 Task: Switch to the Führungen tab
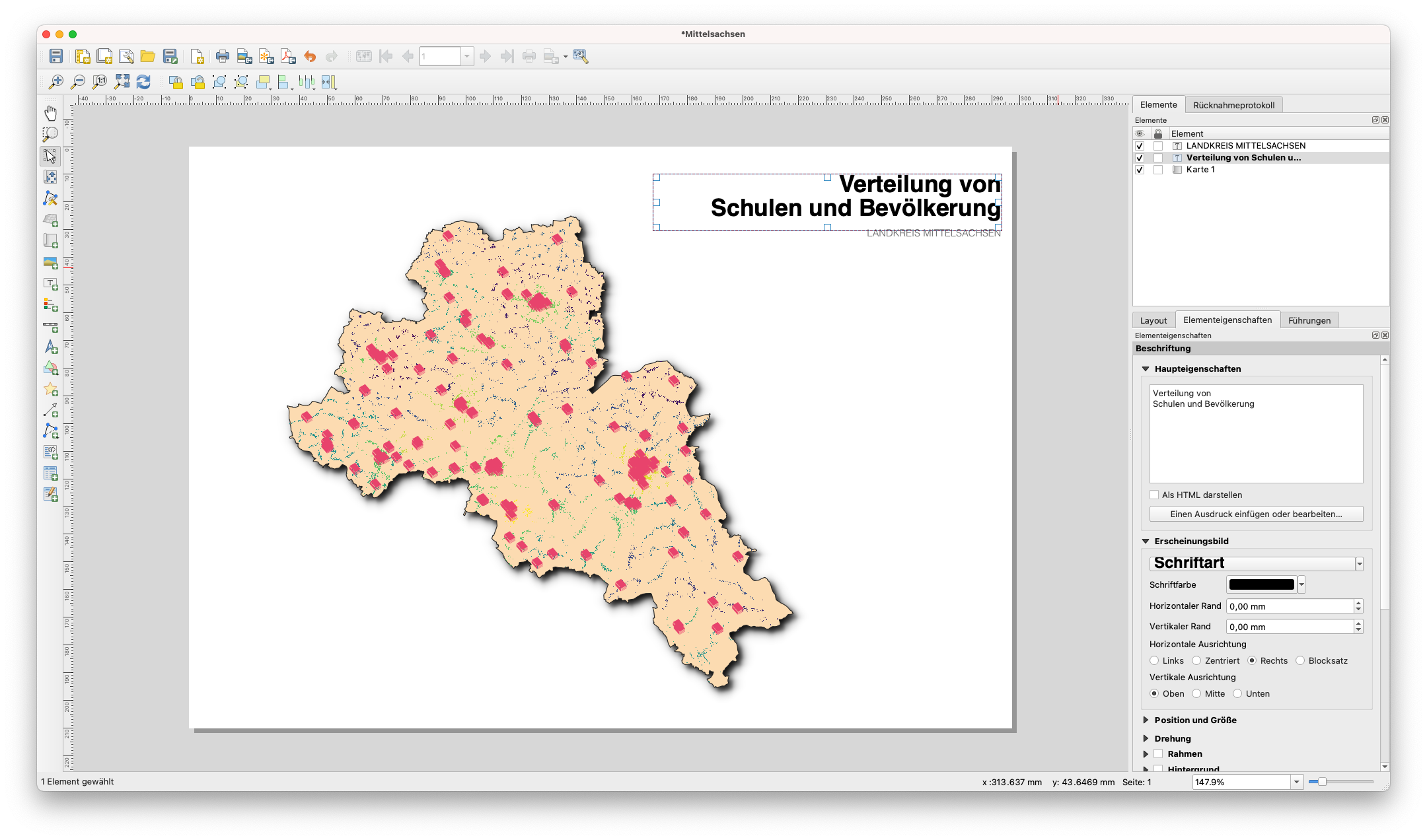[x=1309, y=320]
